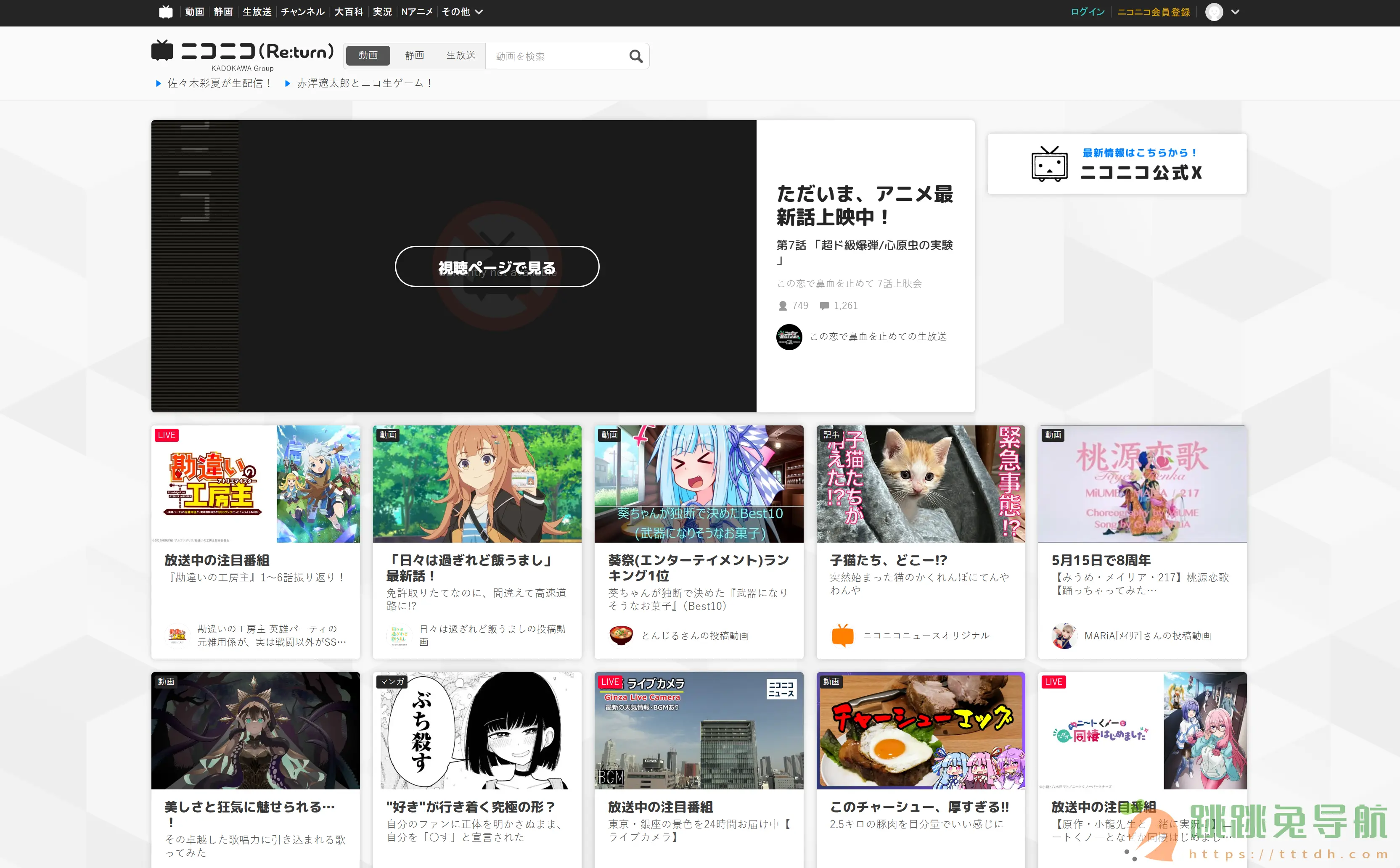Click the viewer count person icon

pyautogui.click(x=783, y=306)
